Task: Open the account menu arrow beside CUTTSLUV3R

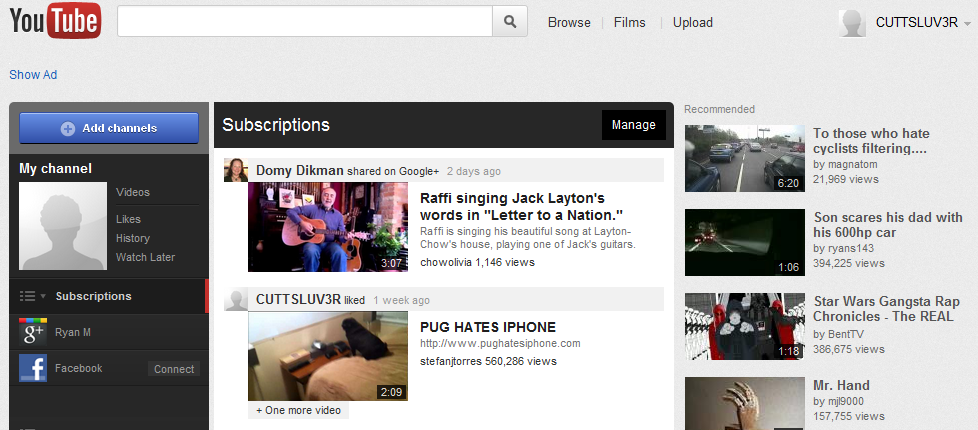Action: pyautogui.click(x=967, y=24)
